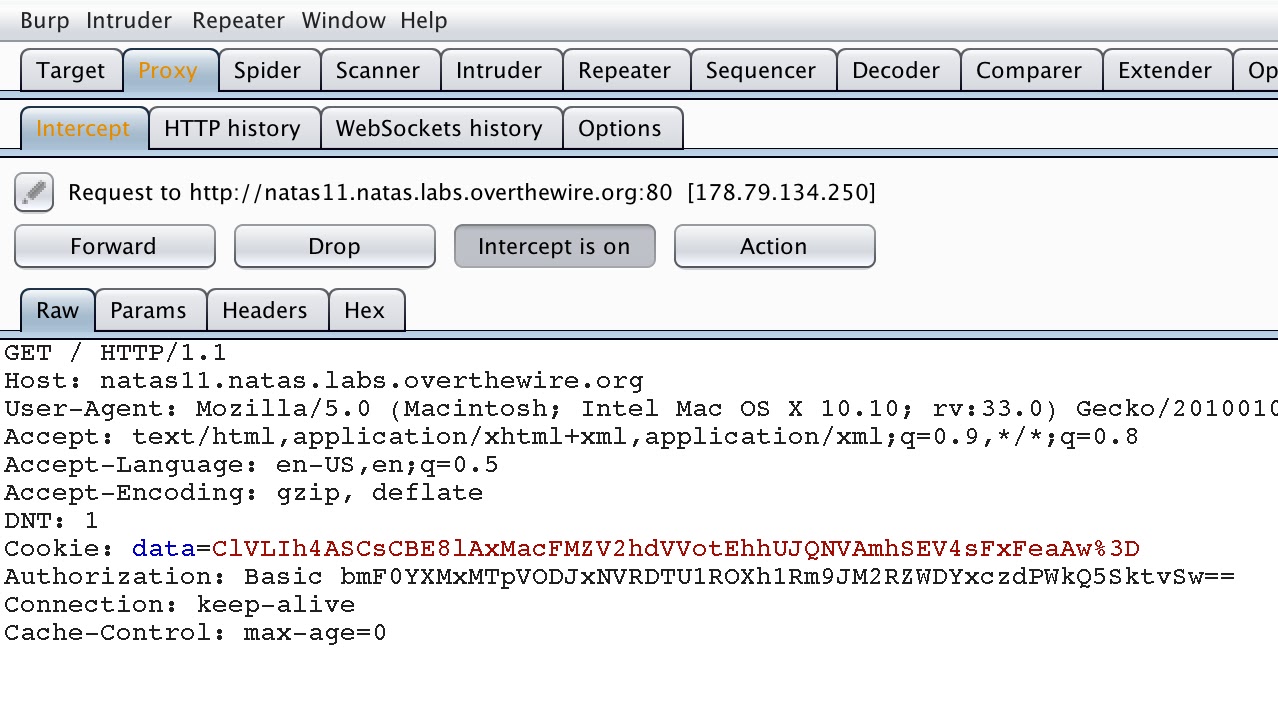The image size is (1278, 710).
Task: Open the Proxy Options sub-tab
Action: (621, 128)
